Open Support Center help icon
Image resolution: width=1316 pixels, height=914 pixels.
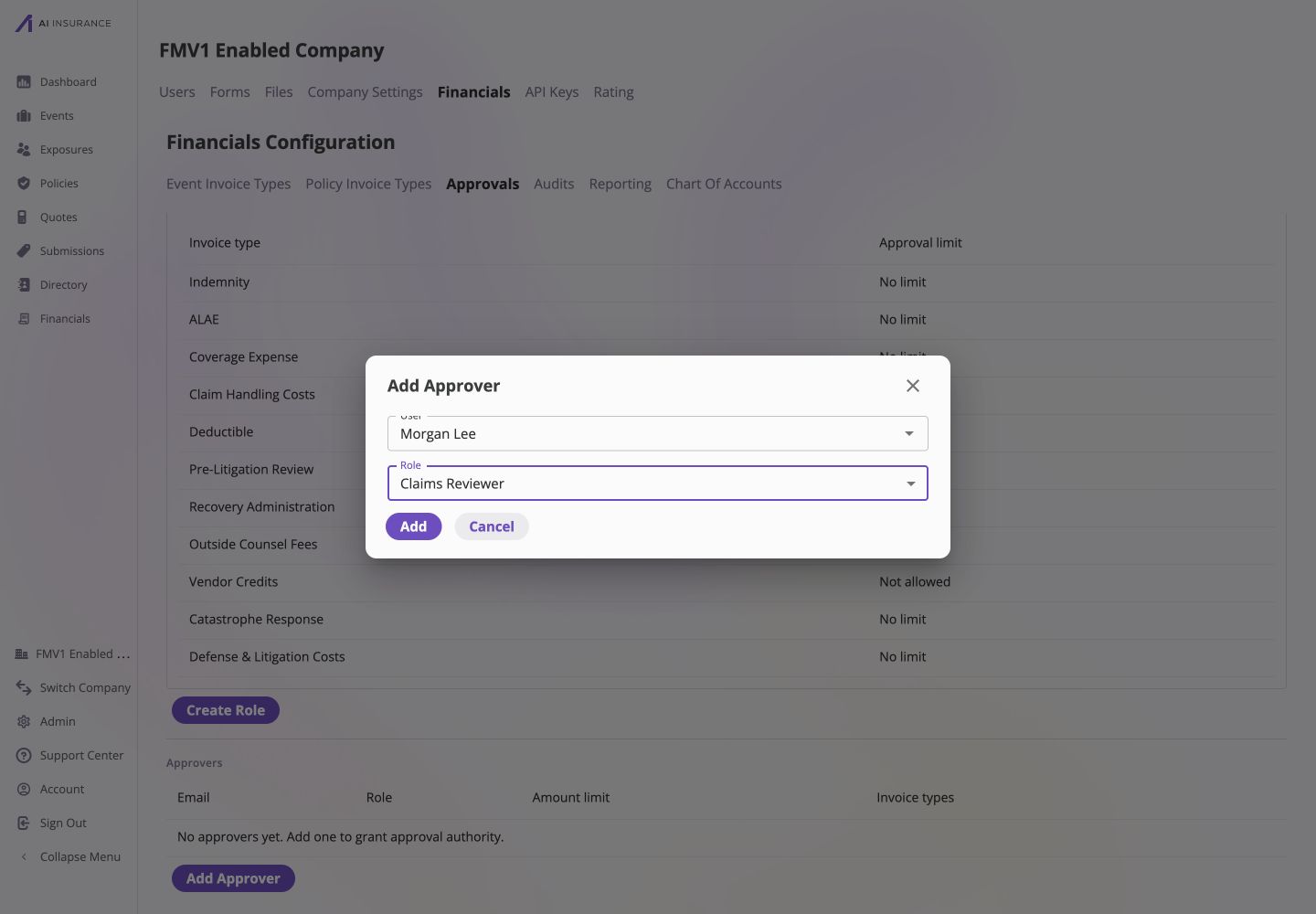point(24,756)
